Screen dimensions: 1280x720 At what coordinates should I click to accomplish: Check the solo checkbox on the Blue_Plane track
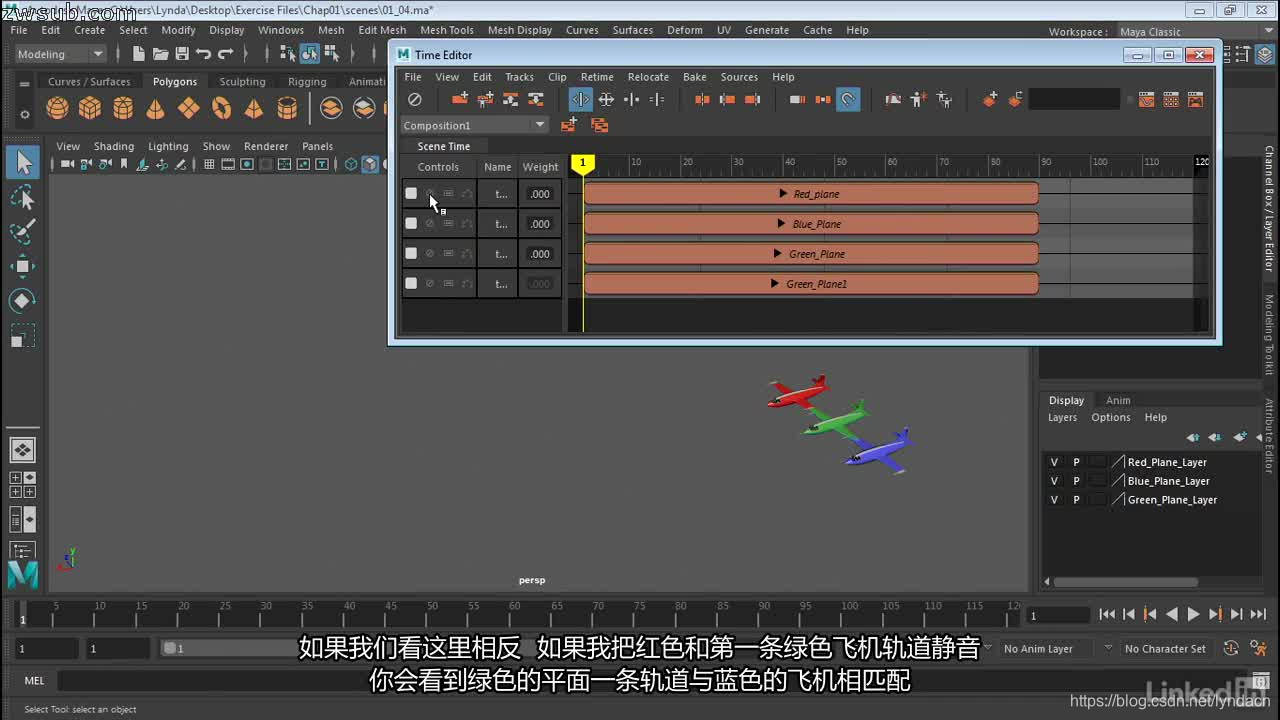point(411,223)
